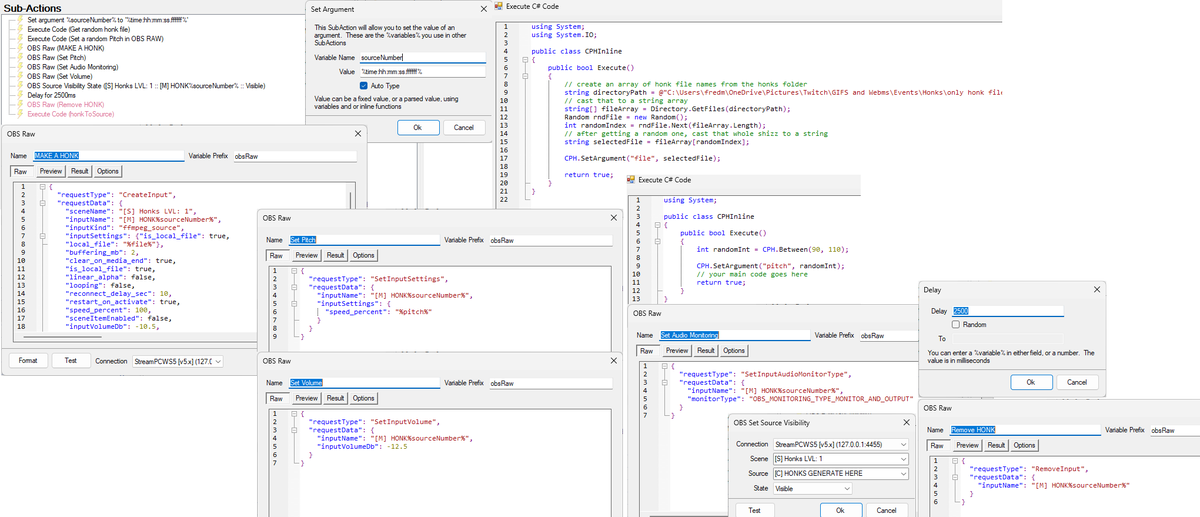Click Variable Prefix field in Set Pitch window
Image resolution: width=1200 pixels, height=517 pixels.
(552, 240)
